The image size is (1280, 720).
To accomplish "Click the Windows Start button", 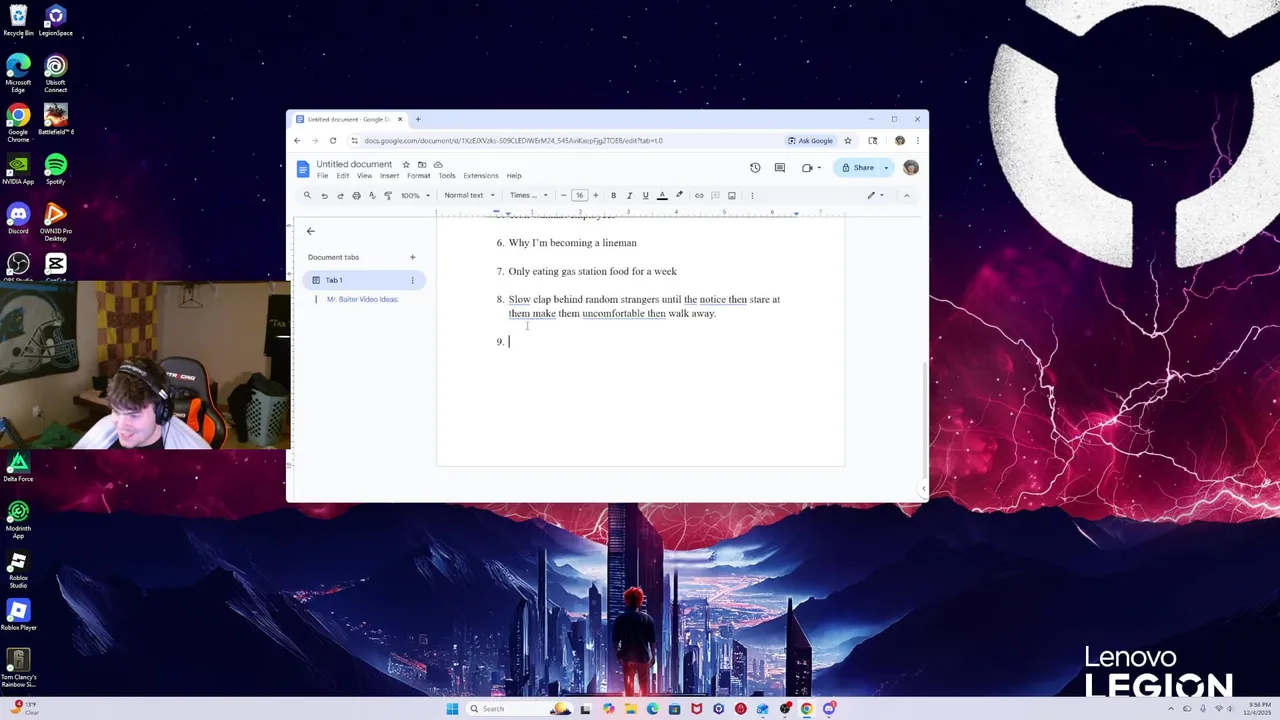I will click(452, 709).
